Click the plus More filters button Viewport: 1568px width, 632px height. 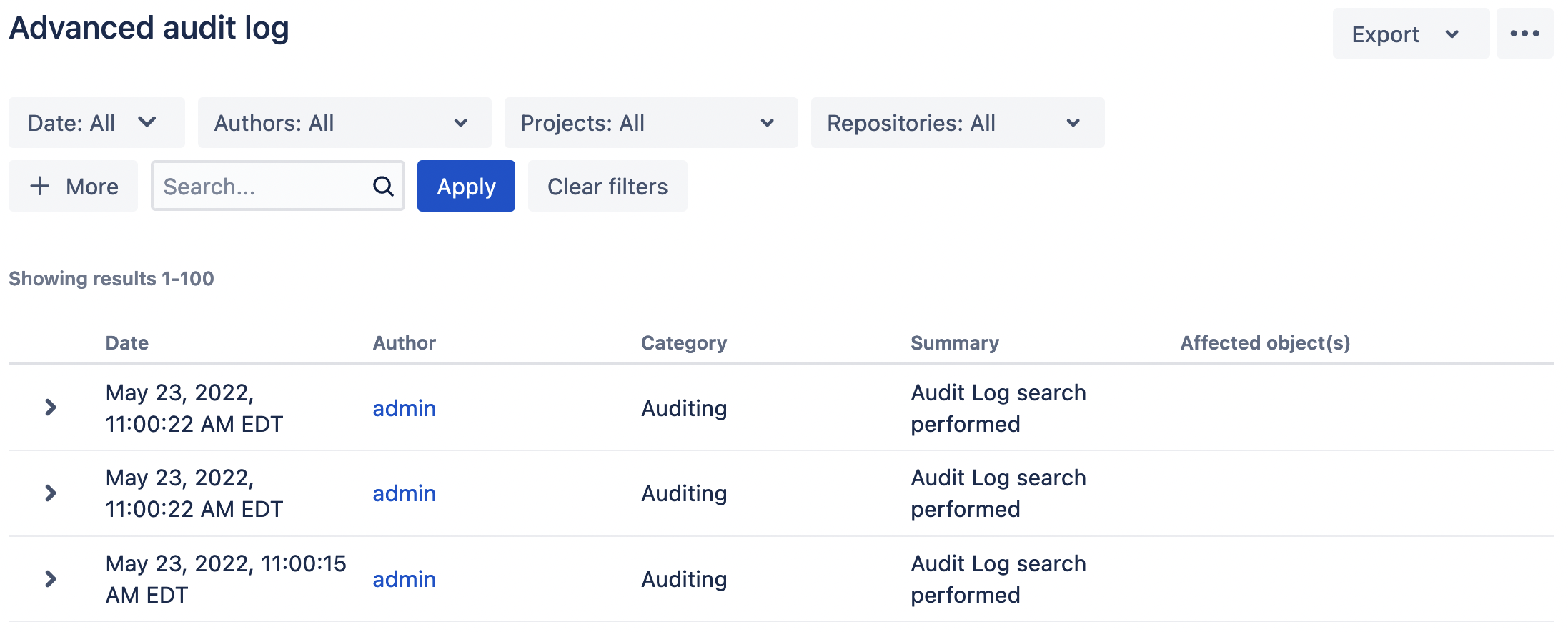click(74, 187)
